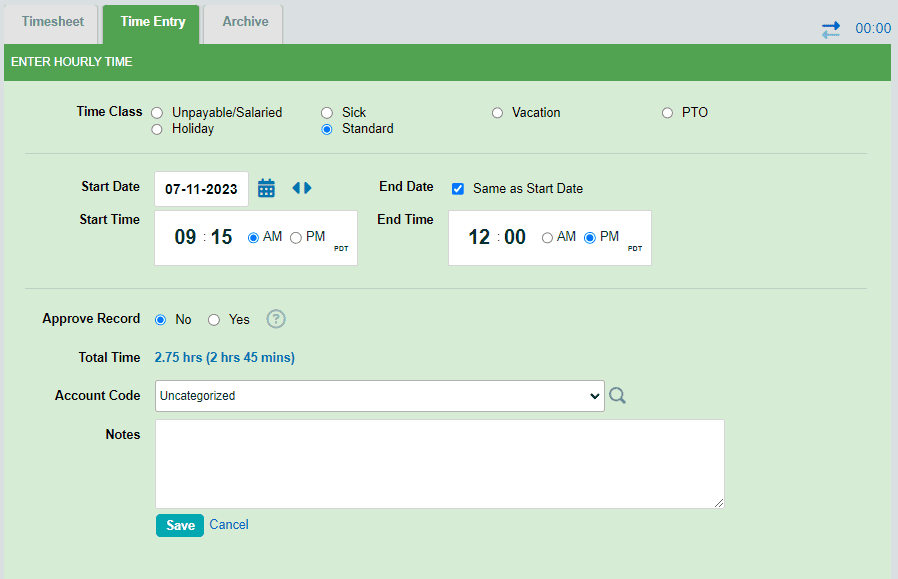
Task: Go to previous day arrow beside Start Date
Action: point(296,188)
